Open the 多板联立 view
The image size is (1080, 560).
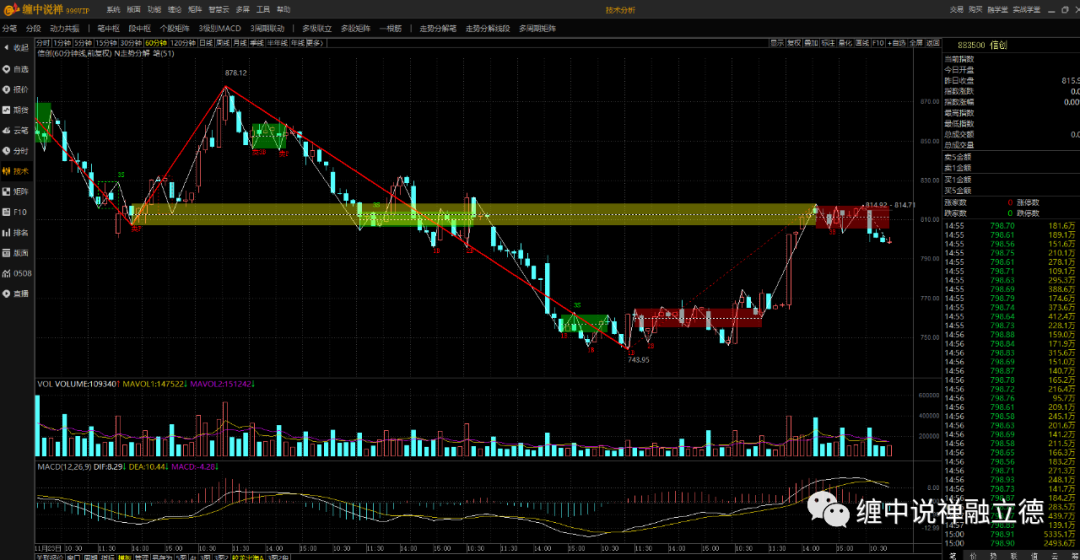[x=317, y=28]
